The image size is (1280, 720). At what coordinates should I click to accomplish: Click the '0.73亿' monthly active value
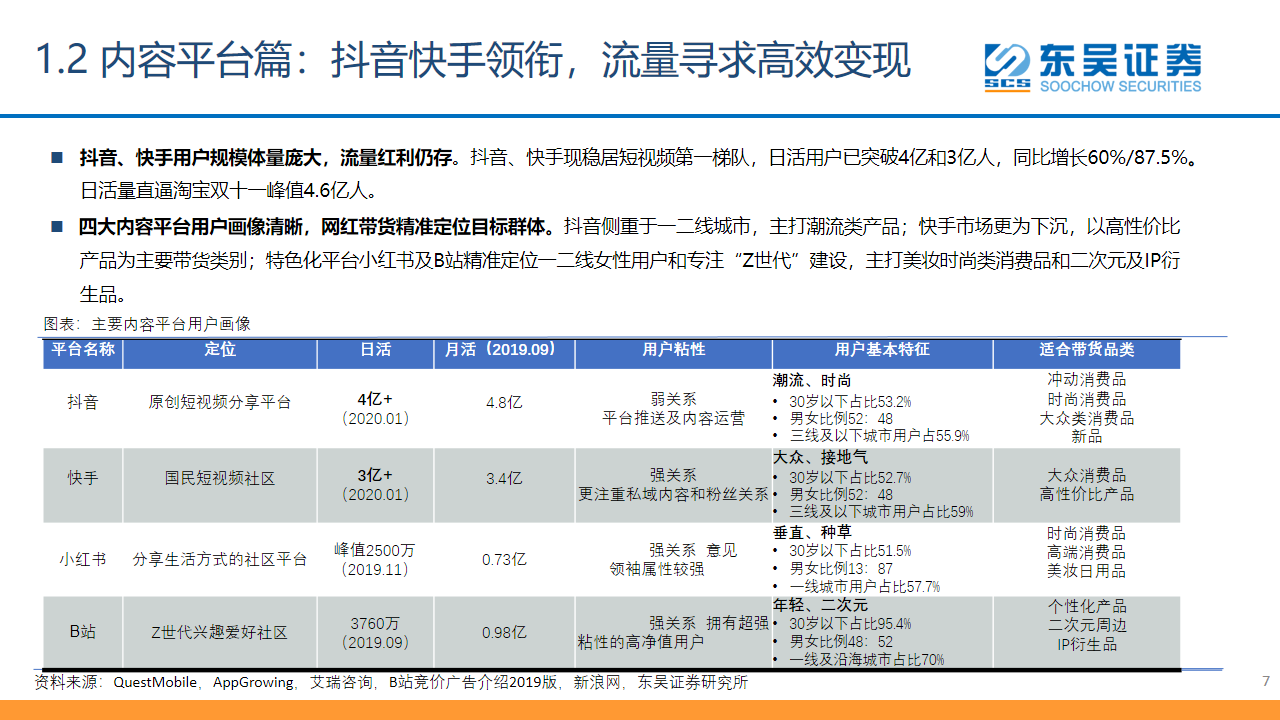504,559
